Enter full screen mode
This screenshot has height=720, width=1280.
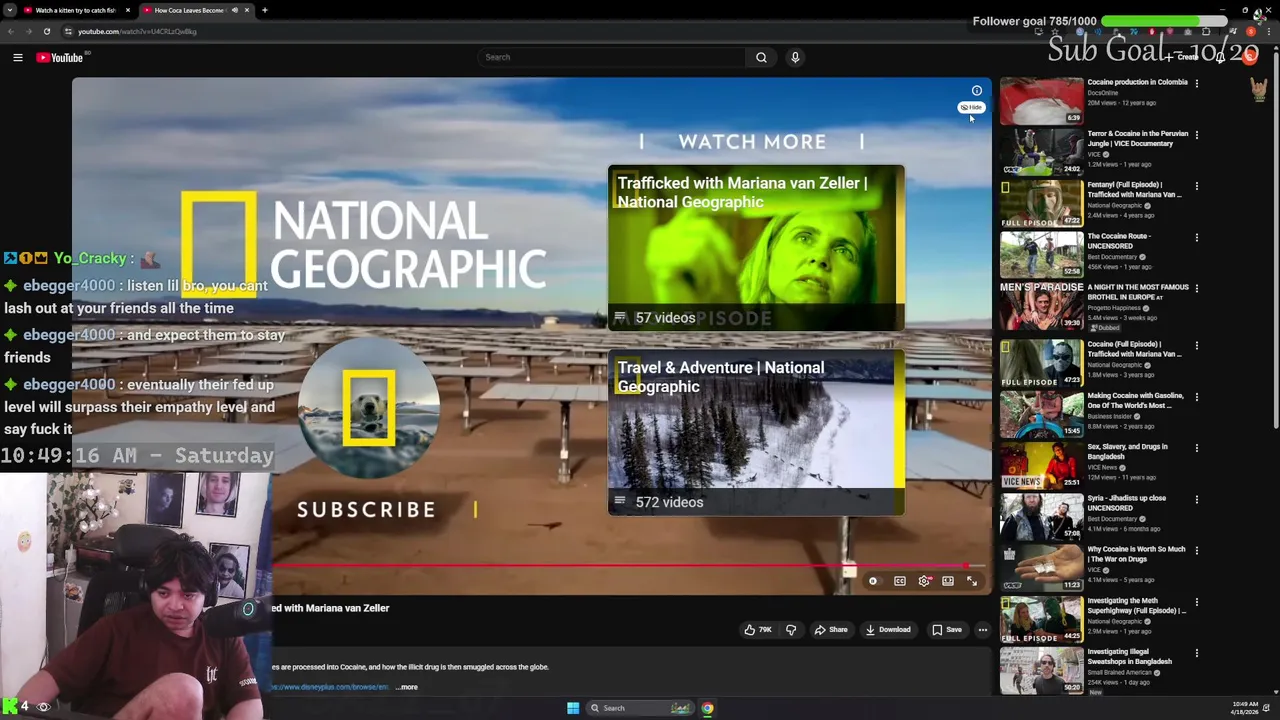click(x=972, y=581)
